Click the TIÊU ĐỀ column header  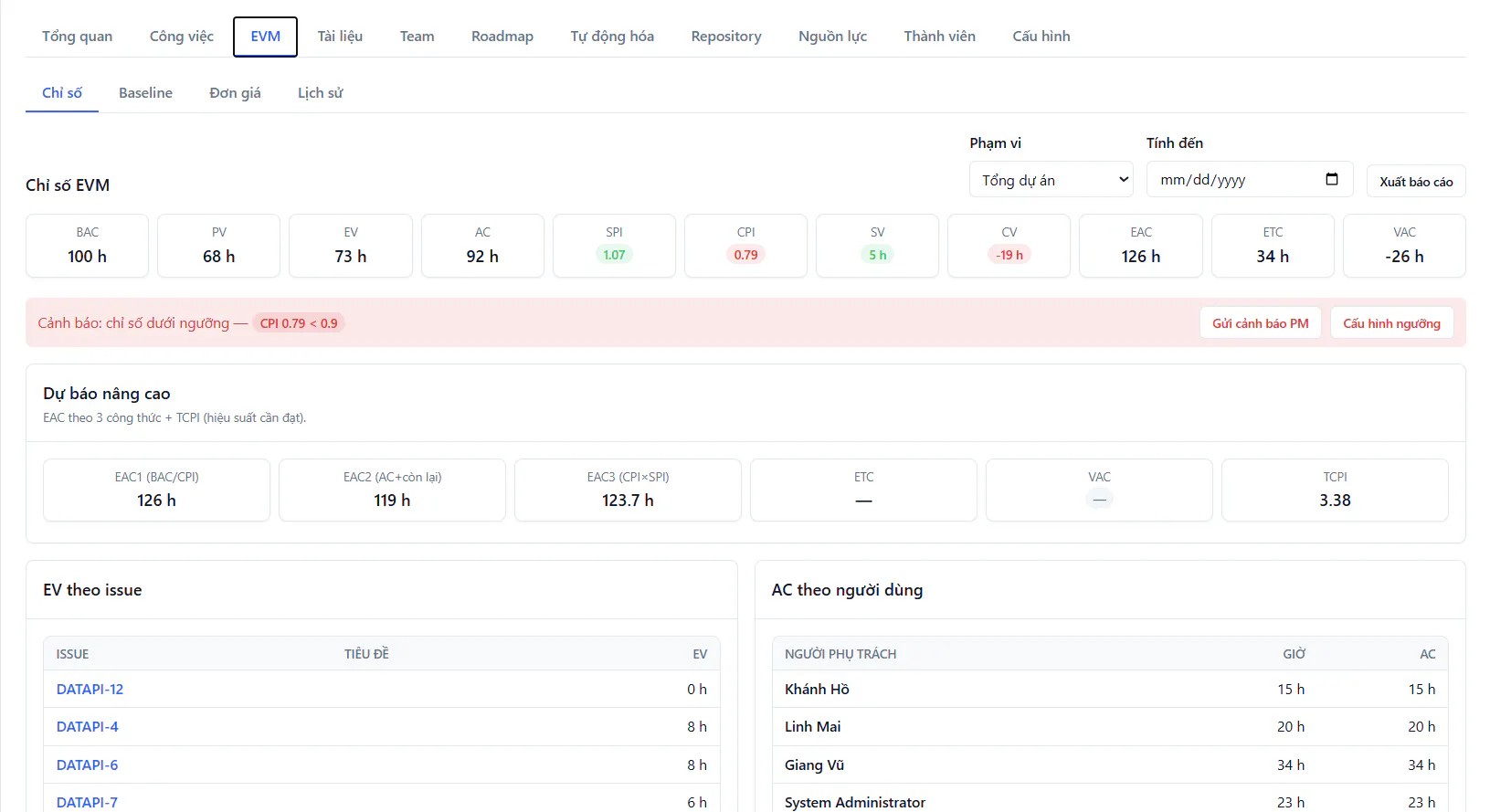[366, 654]
